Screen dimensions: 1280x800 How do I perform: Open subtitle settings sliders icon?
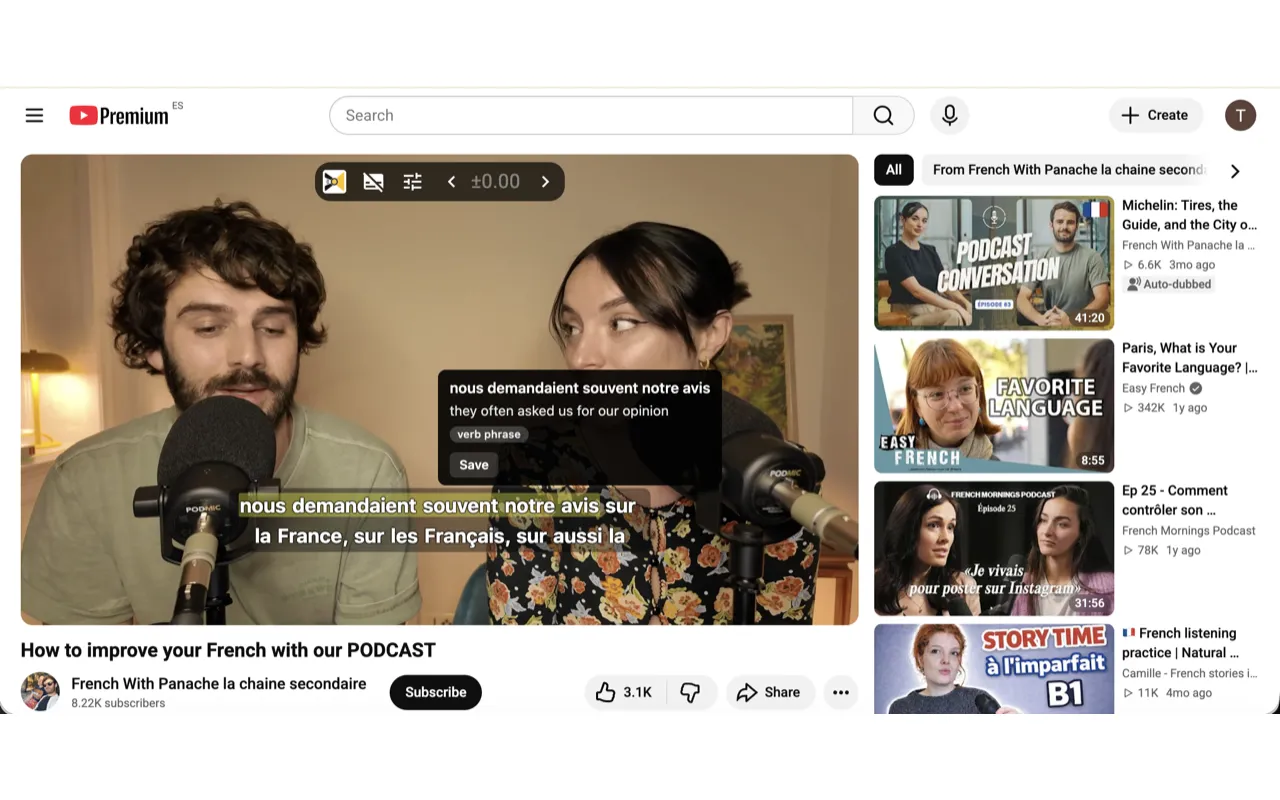(412, 181)
